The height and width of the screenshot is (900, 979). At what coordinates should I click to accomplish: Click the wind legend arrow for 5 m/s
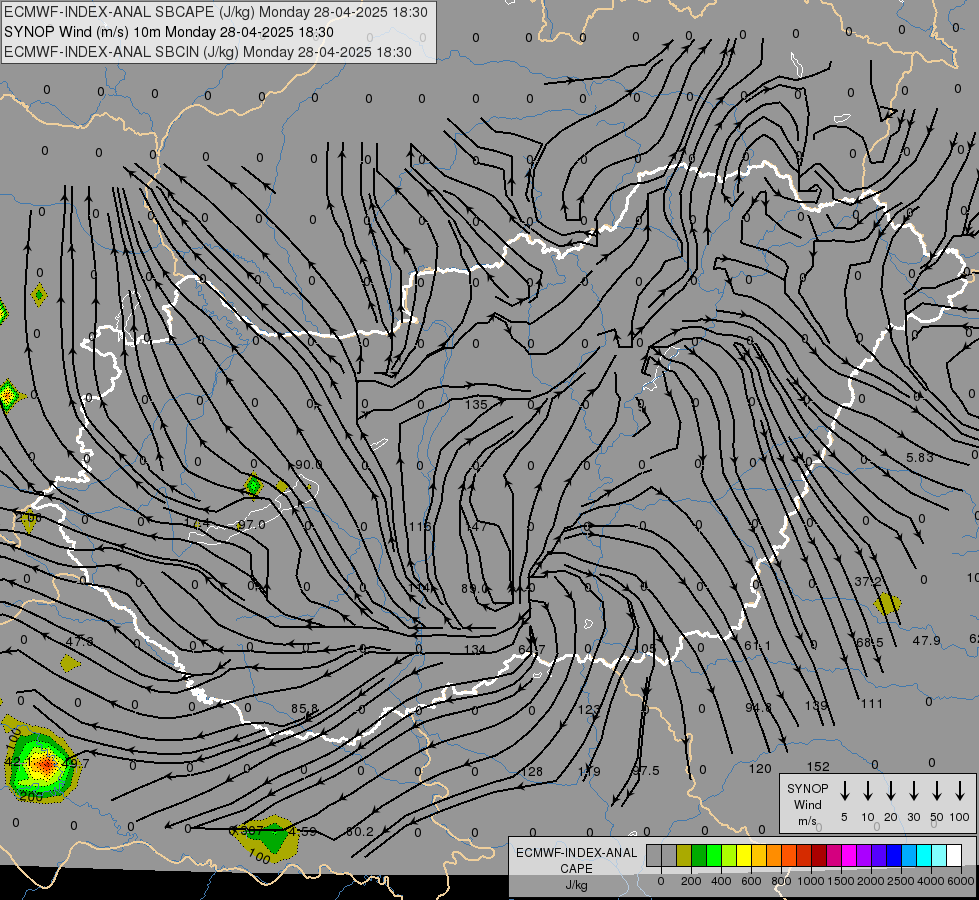coord(844,791)
